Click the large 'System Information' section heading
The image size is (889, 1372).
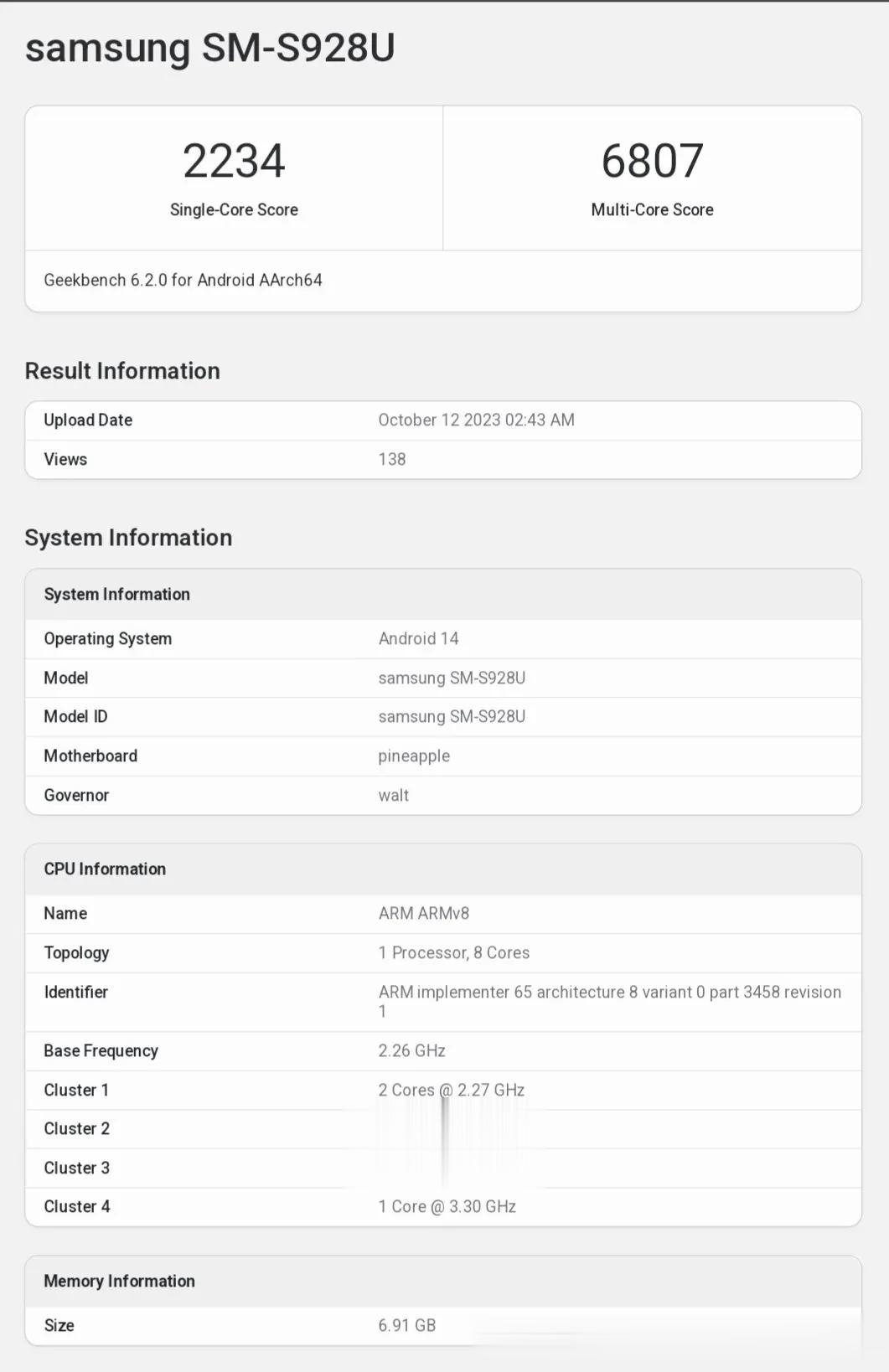pos(128,538)
